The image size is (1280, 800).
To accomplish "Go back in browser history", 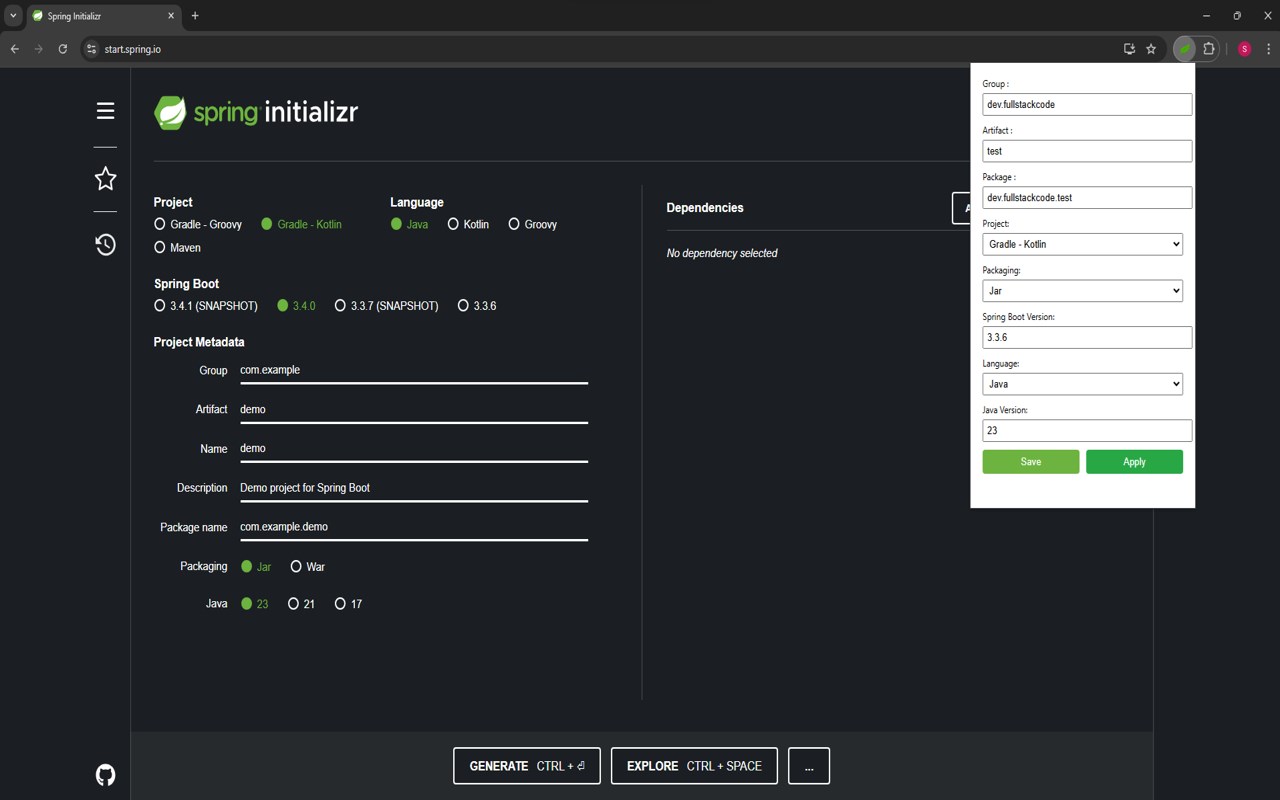I will tap(15, 49).
